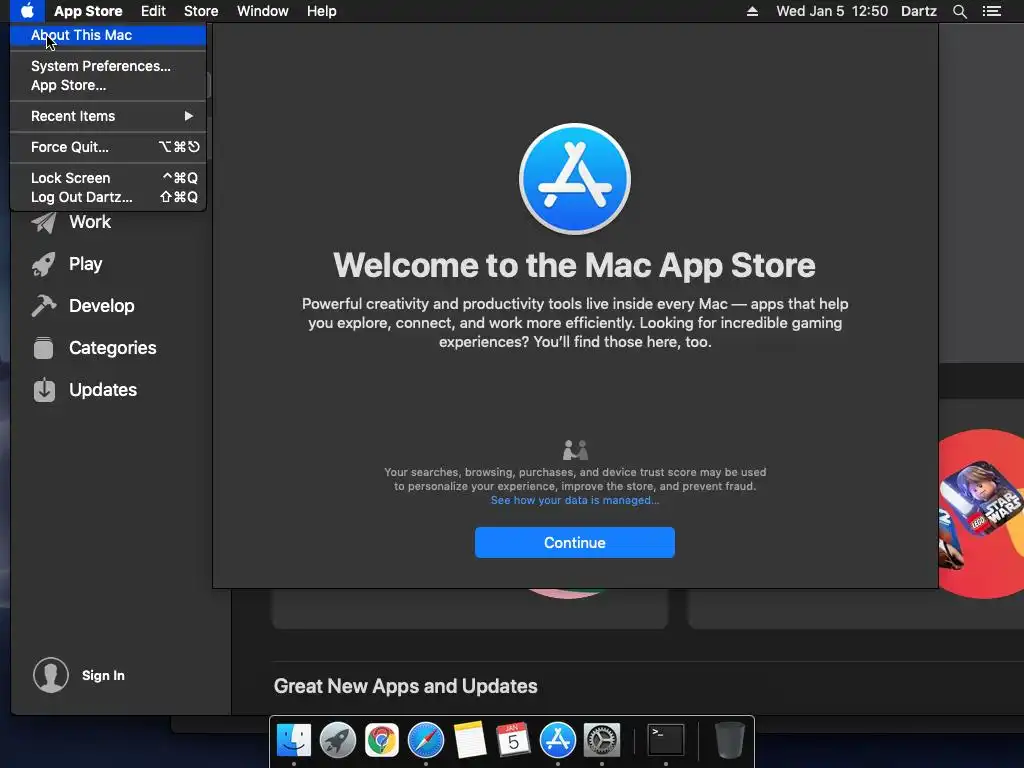This screenshot has height=768, width=1024.
Task: Open Trash in the Dock
Action: tap(729, 740)
